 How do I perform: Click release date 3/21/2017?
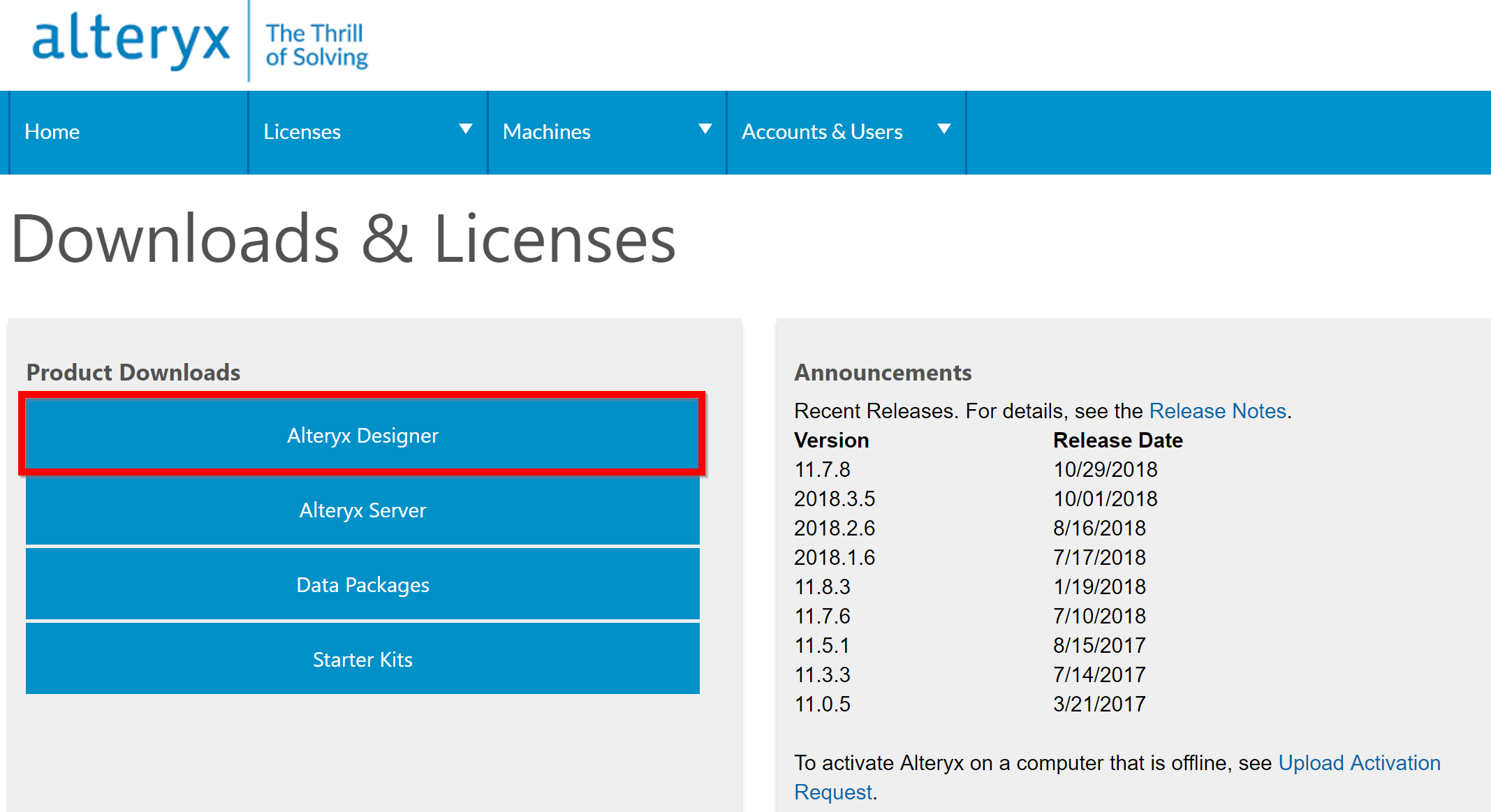tap(1099, 704)
